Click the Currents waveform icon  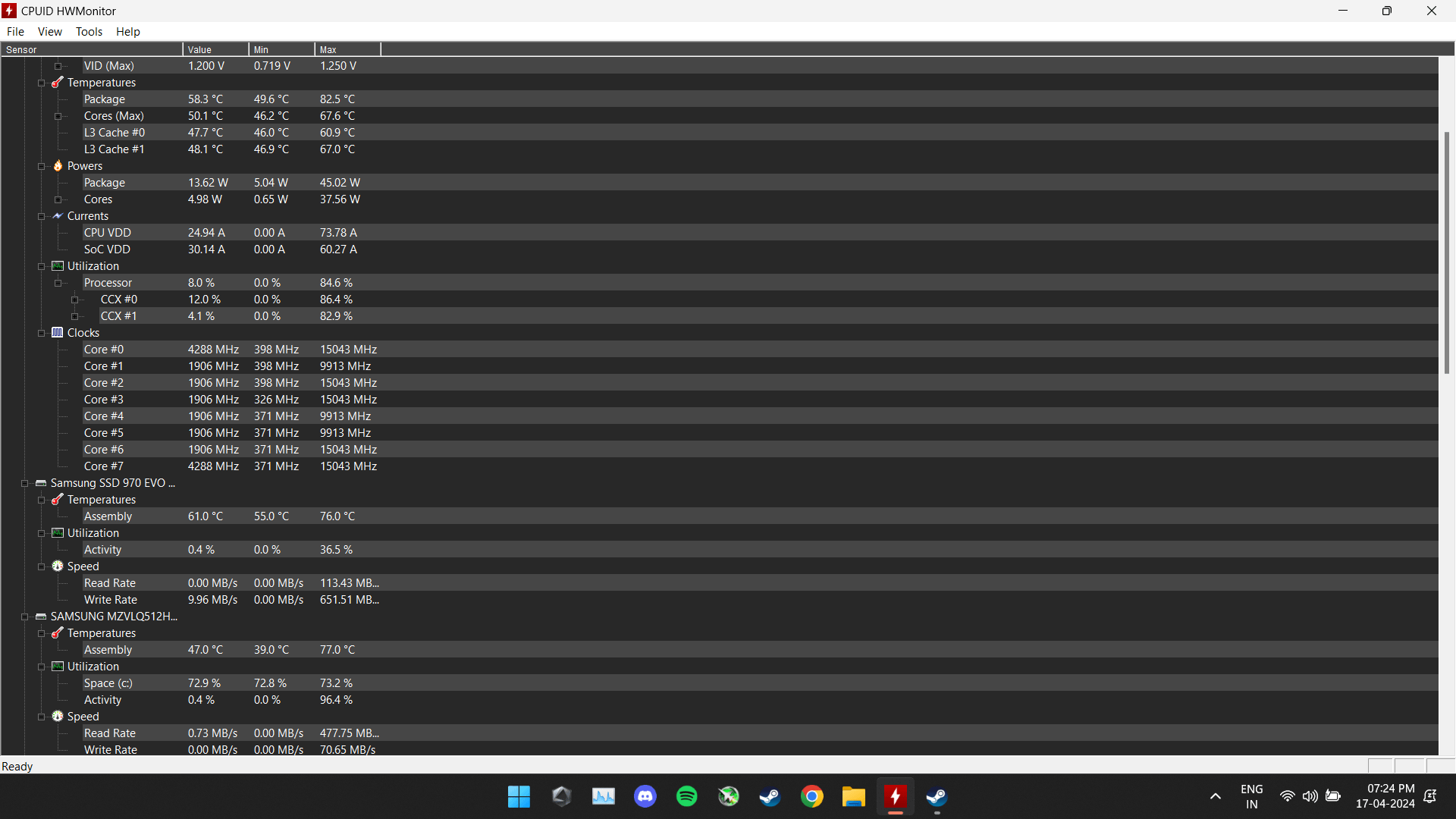tap(58, 216)
